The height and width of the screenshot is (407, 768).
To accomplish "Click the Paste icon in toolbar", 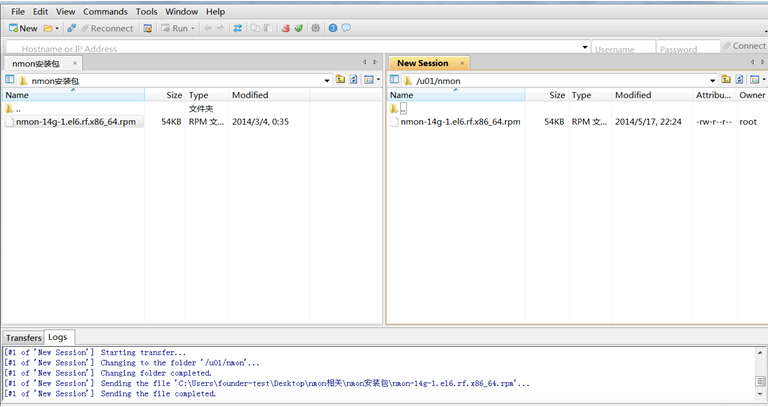I will (x=268, y=28).
